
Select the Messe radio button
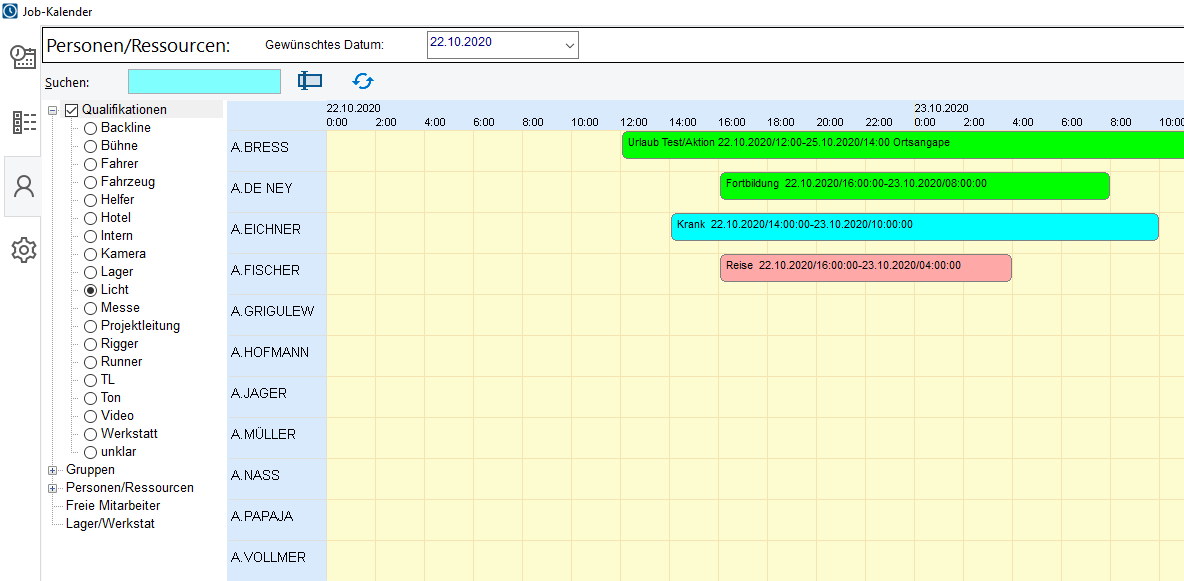coord(91,308)
